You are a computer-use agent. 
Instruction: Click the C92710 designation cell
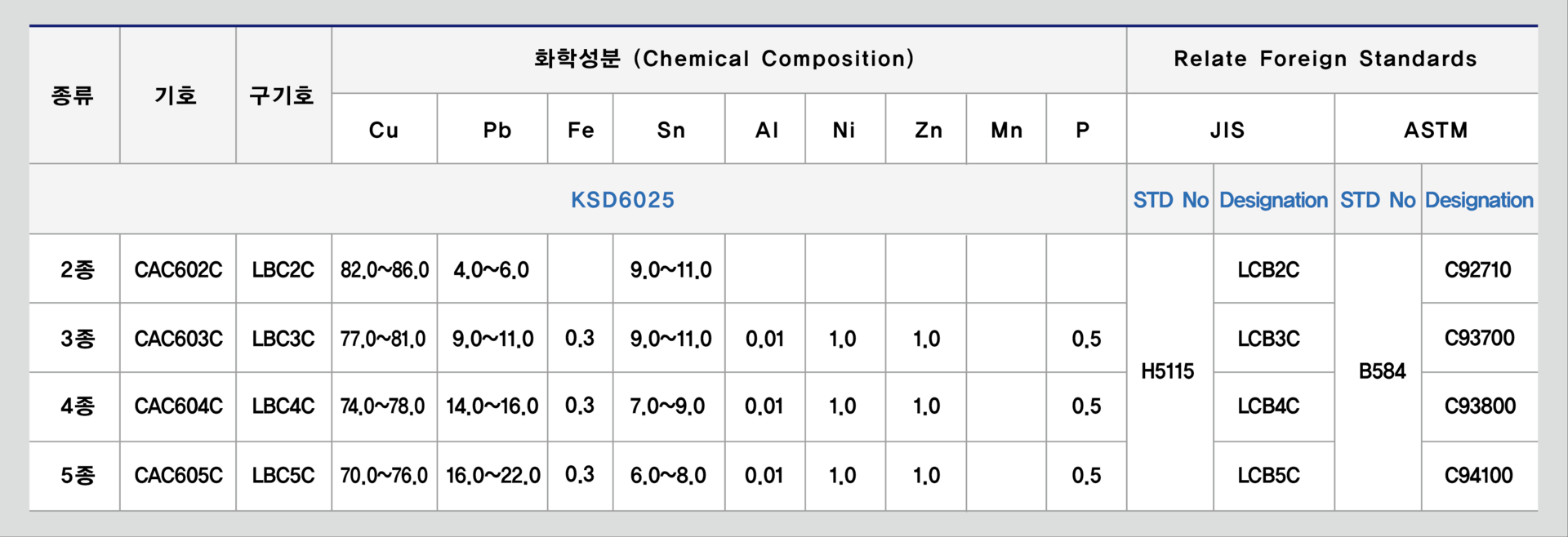pyautogui.click(x=1477, y=269)
